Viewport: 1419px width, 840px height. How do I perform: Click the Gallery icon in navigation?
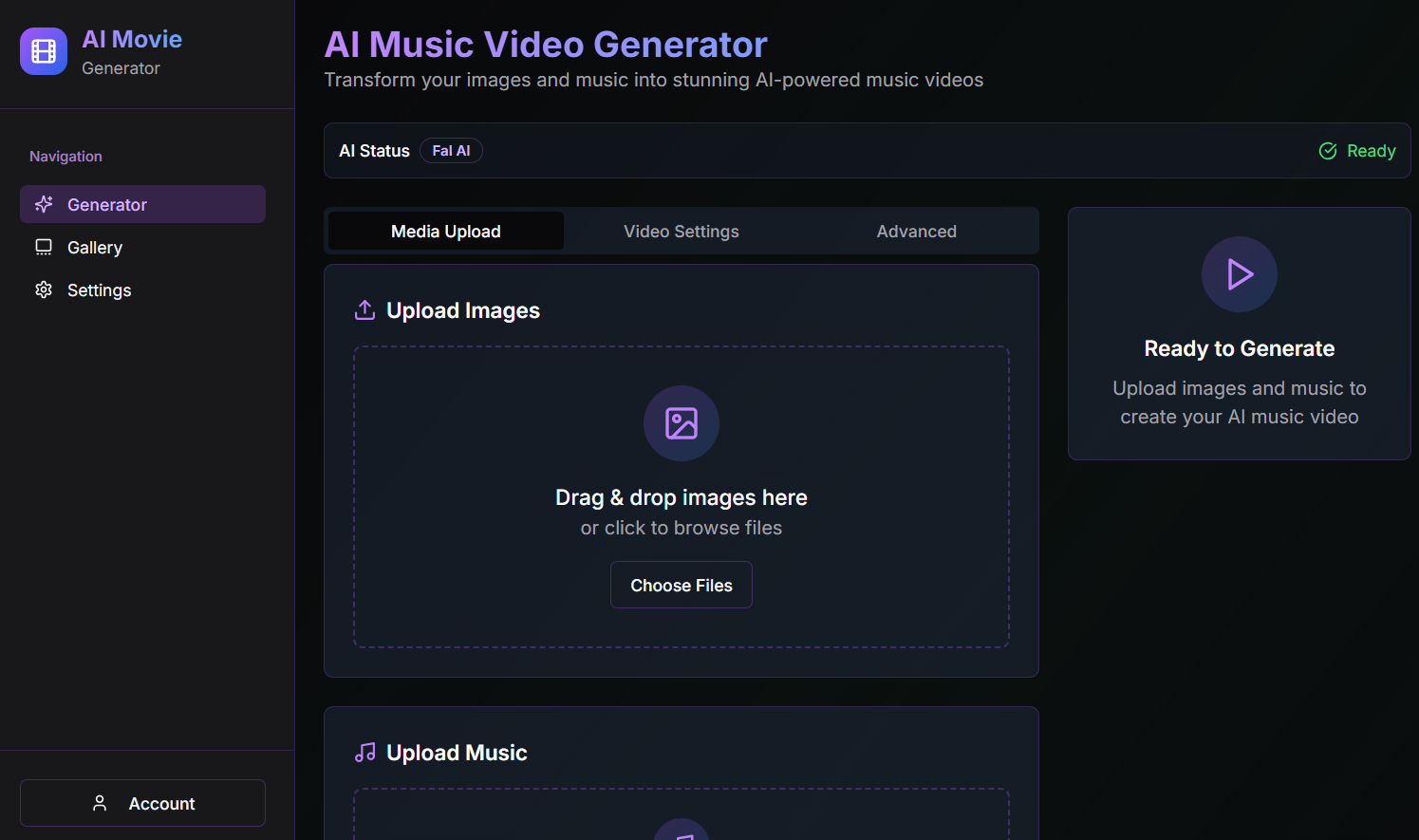[44, 248]
